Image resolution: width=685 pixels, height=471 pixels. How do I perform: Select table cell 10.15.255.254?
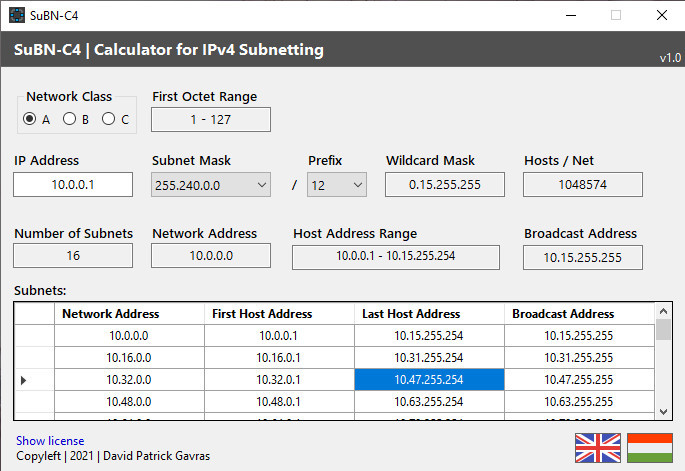[x=429, y=336]
